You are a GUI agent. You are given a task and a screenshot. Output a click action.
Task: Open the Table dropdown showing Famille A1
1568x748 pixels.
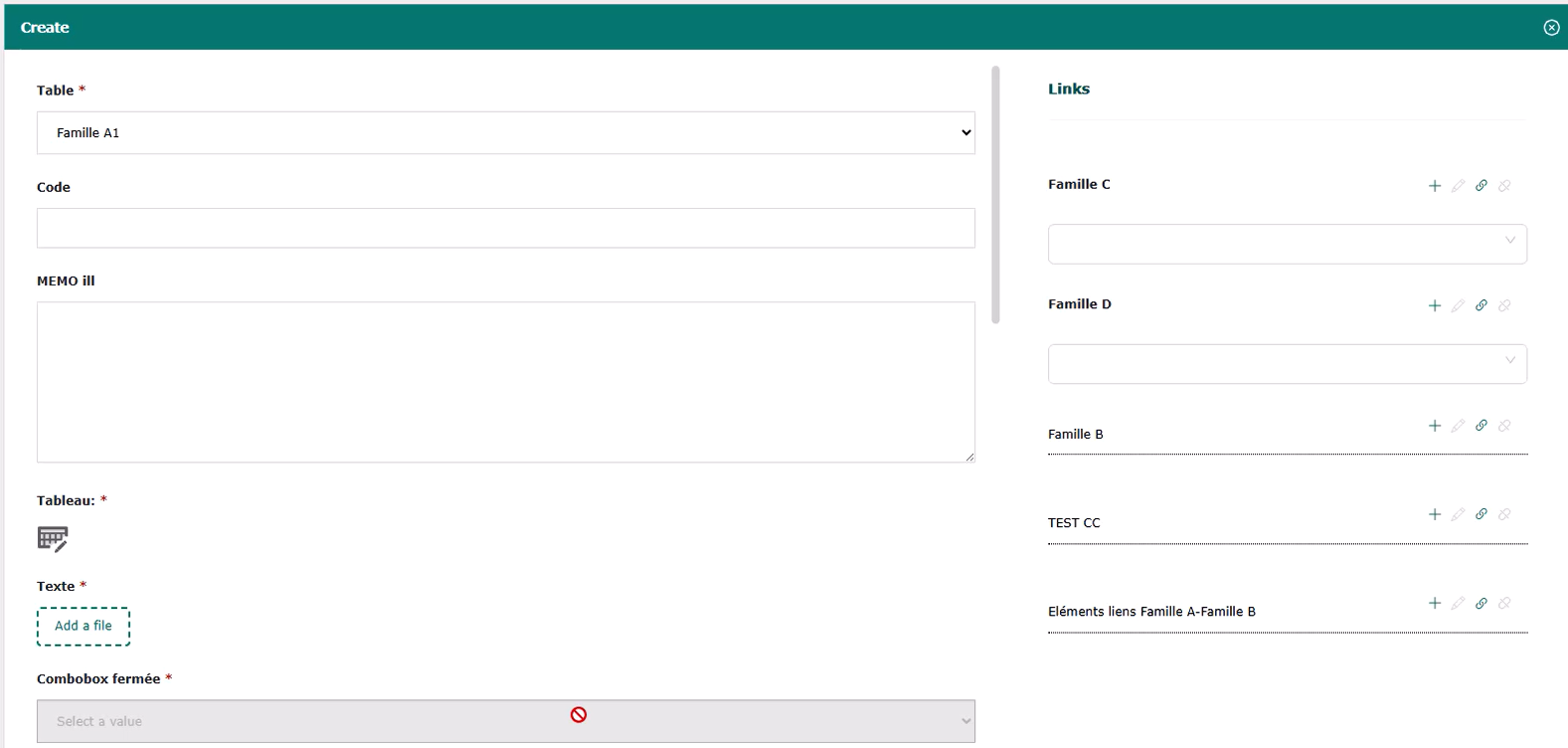(505, 133)
